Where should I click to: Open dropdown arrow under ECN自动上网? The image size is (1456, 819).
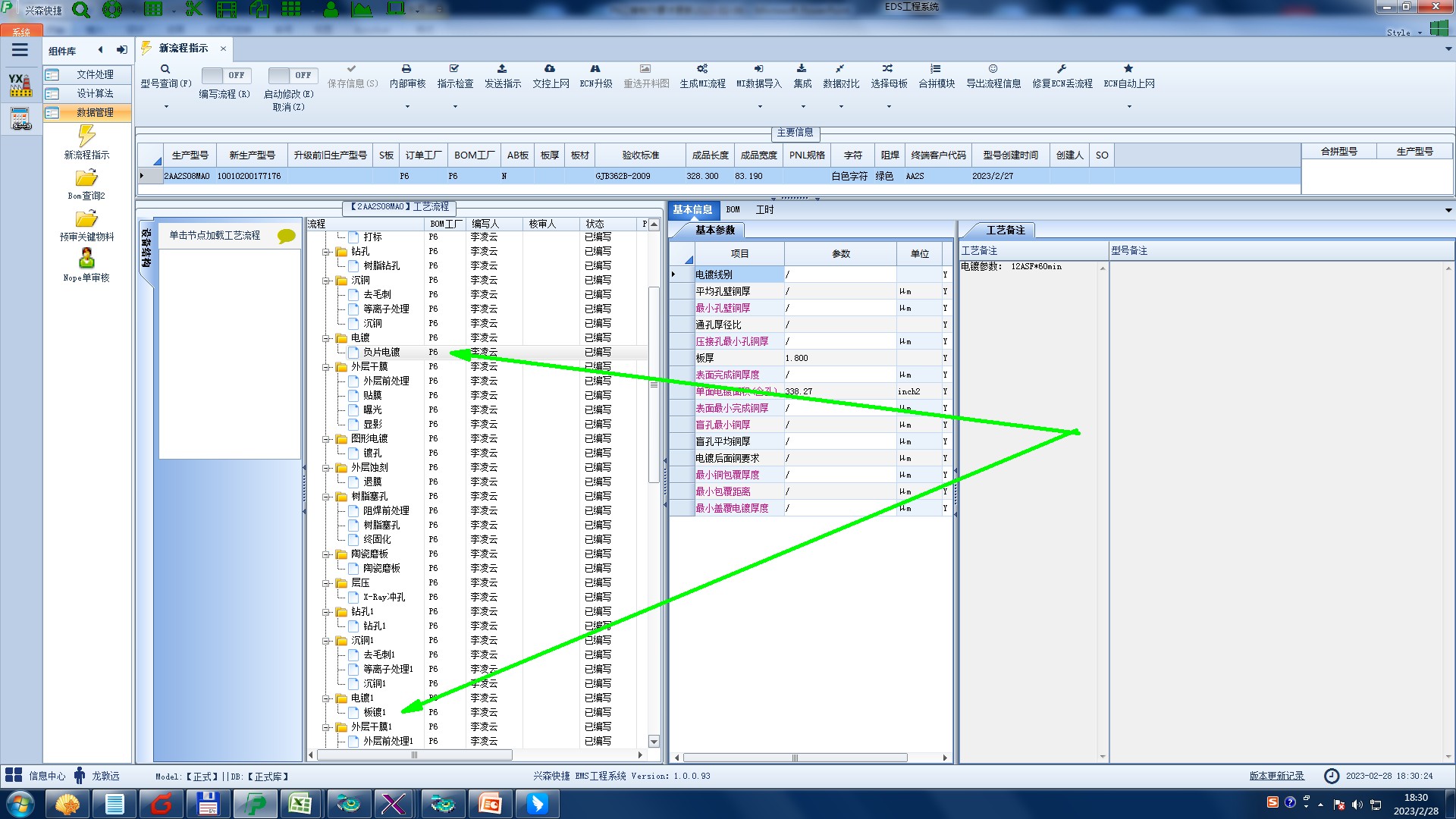click(x=1129, y=107)
